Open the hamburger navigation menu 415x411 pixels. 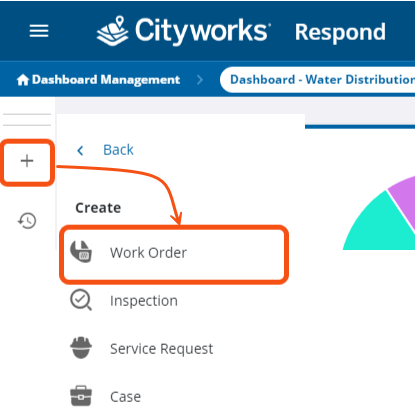coord(39,31)
